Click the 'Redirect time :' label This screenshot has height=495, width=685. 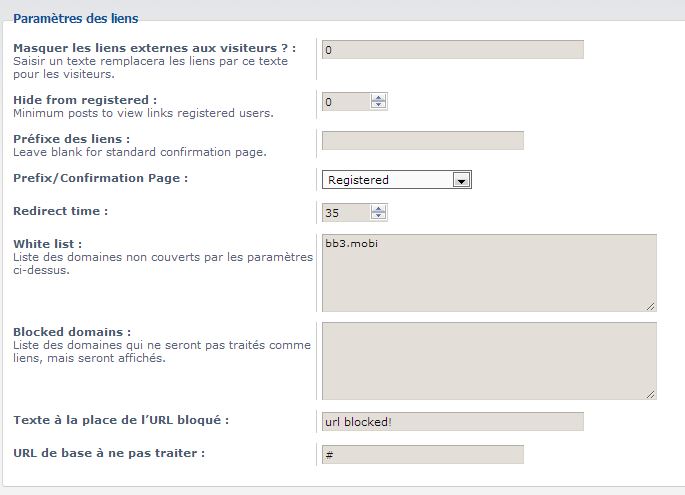coord(60,211)
